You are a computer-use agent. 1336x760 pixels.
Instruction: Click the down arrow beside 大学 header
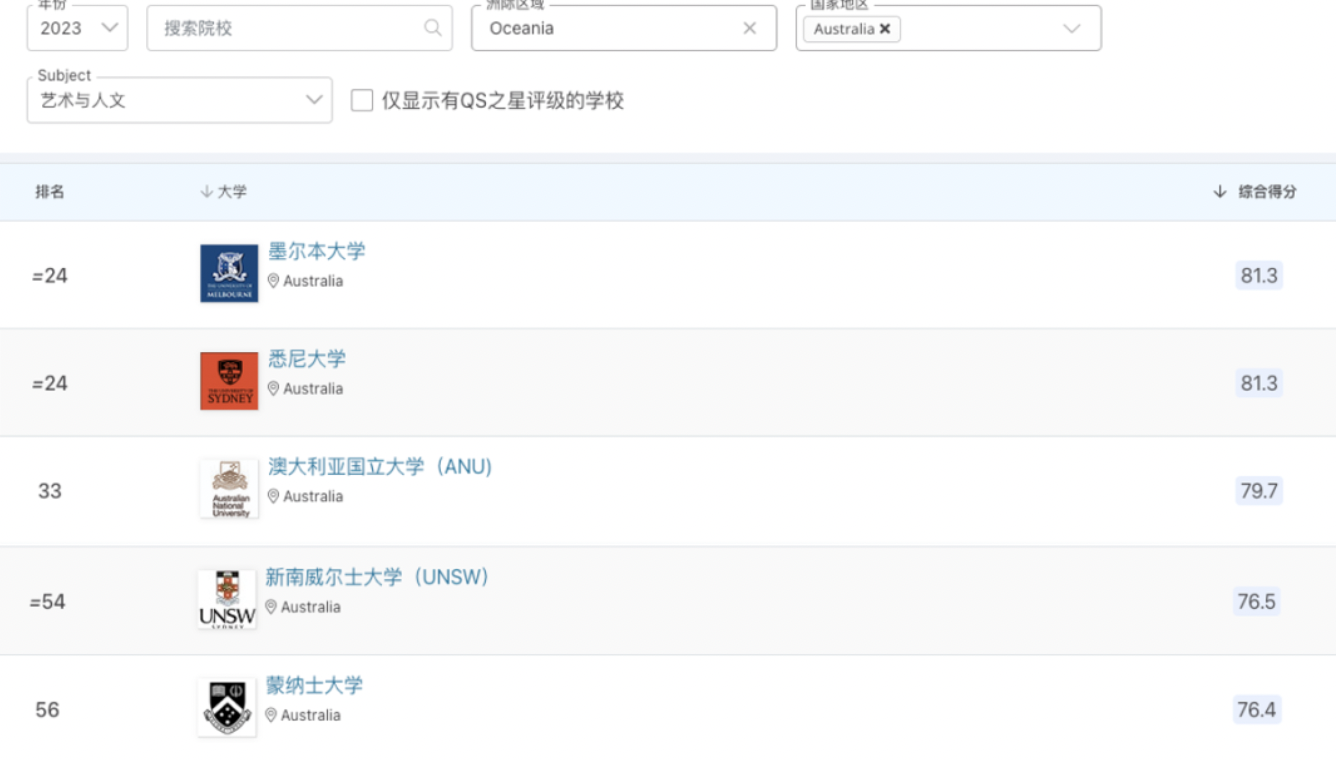click(x=206, y=191)
